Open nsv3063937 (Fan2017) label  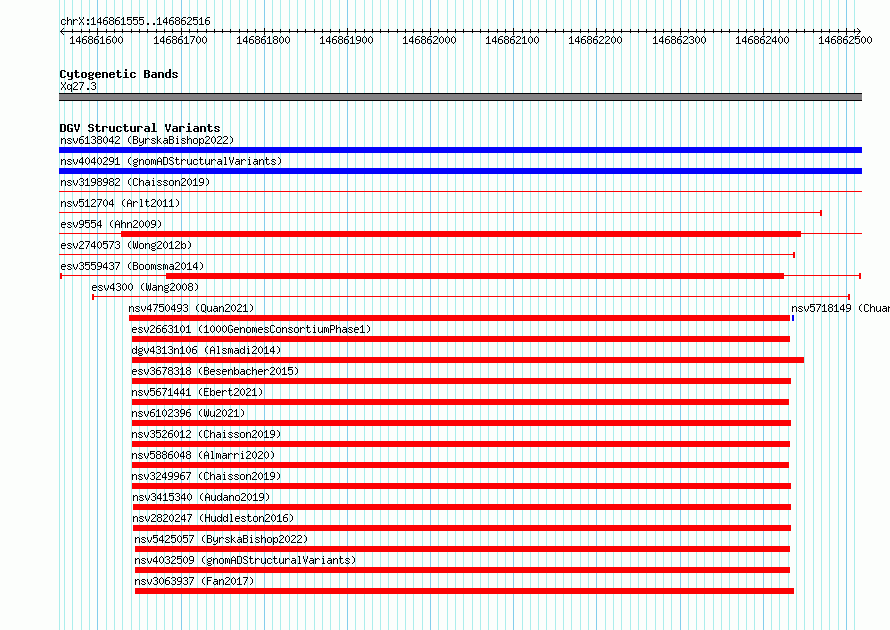pyautogui.click(x=194, y=581)
